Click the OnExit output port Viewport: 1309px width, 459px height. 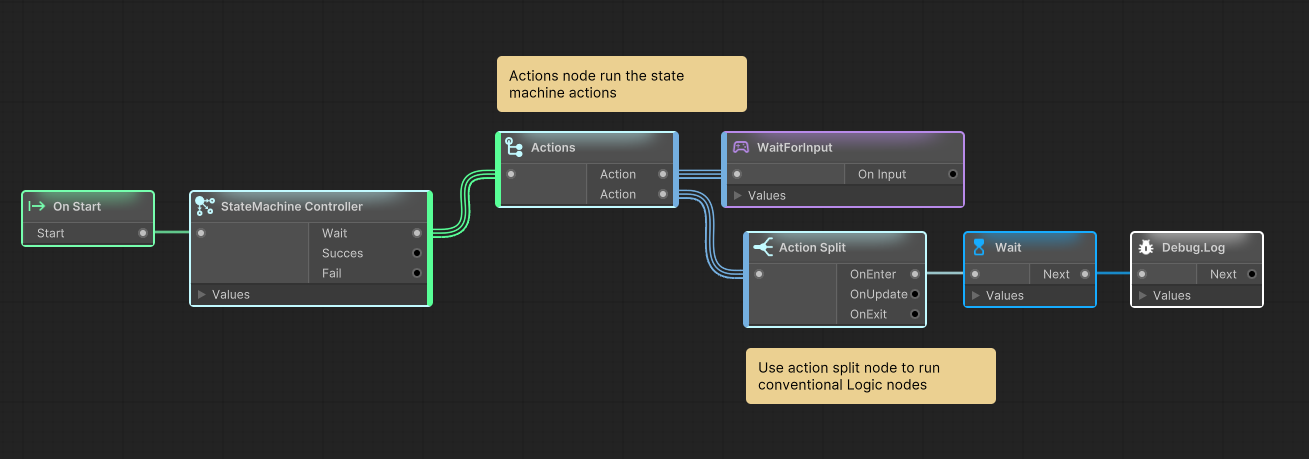(x=915, y=314)
